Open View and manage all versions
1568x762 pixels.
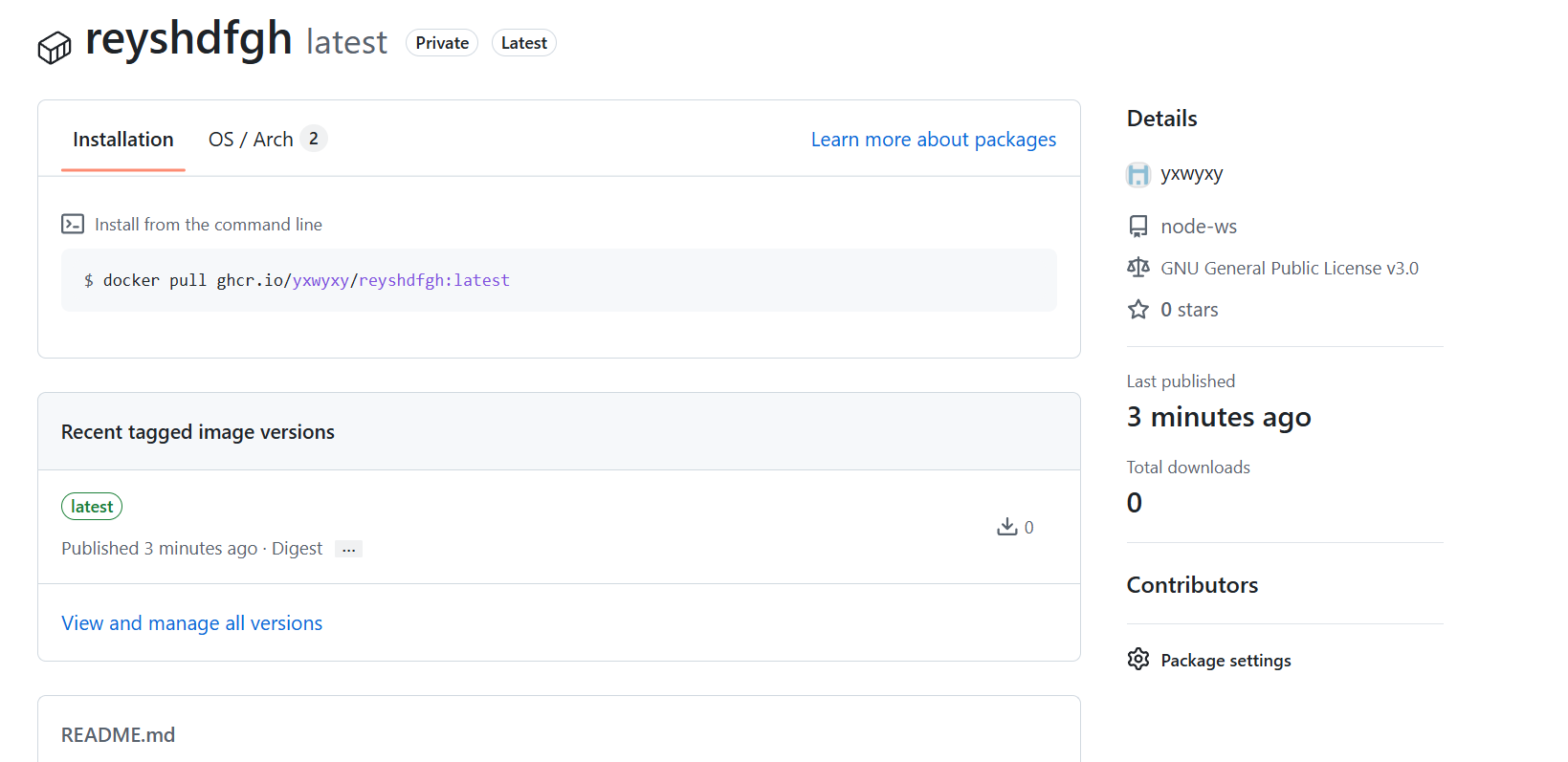[x=191, y=623]
